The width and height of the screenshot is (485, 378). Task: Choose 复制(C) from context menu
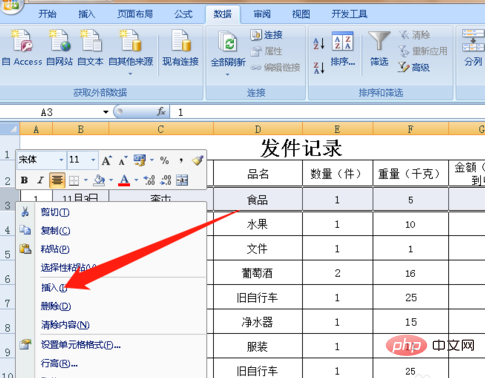click(55, 230)
